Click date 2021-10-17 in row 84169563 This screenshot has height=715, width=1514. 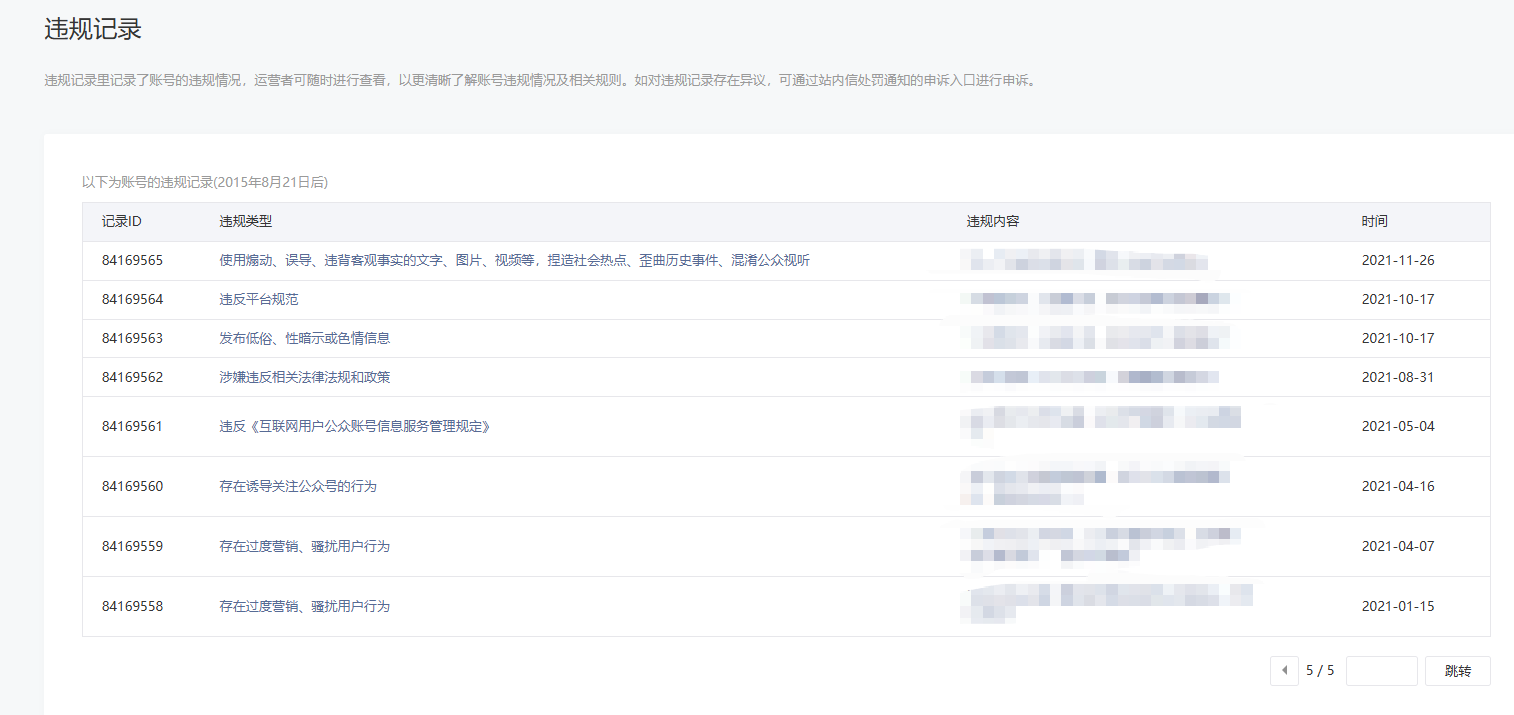coord(1398,338)
